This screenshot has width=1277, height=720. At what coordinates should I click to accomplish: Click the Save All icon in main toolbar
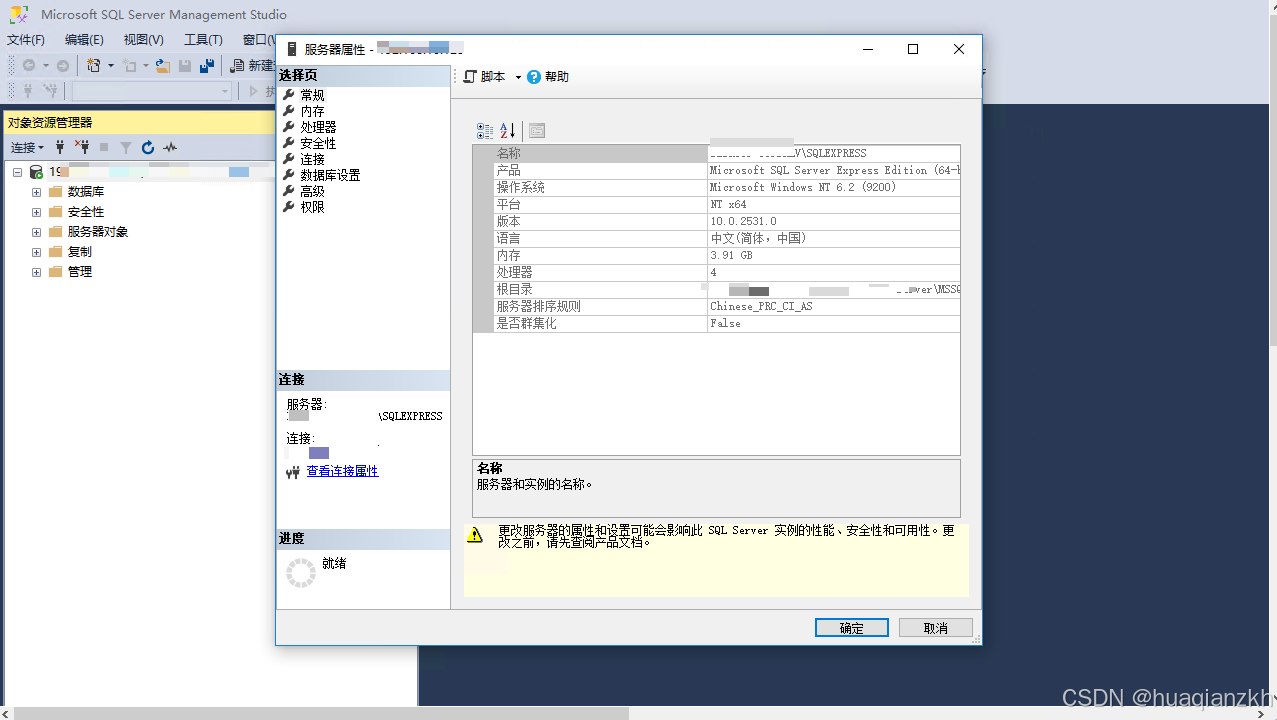(x=207, y=66)
